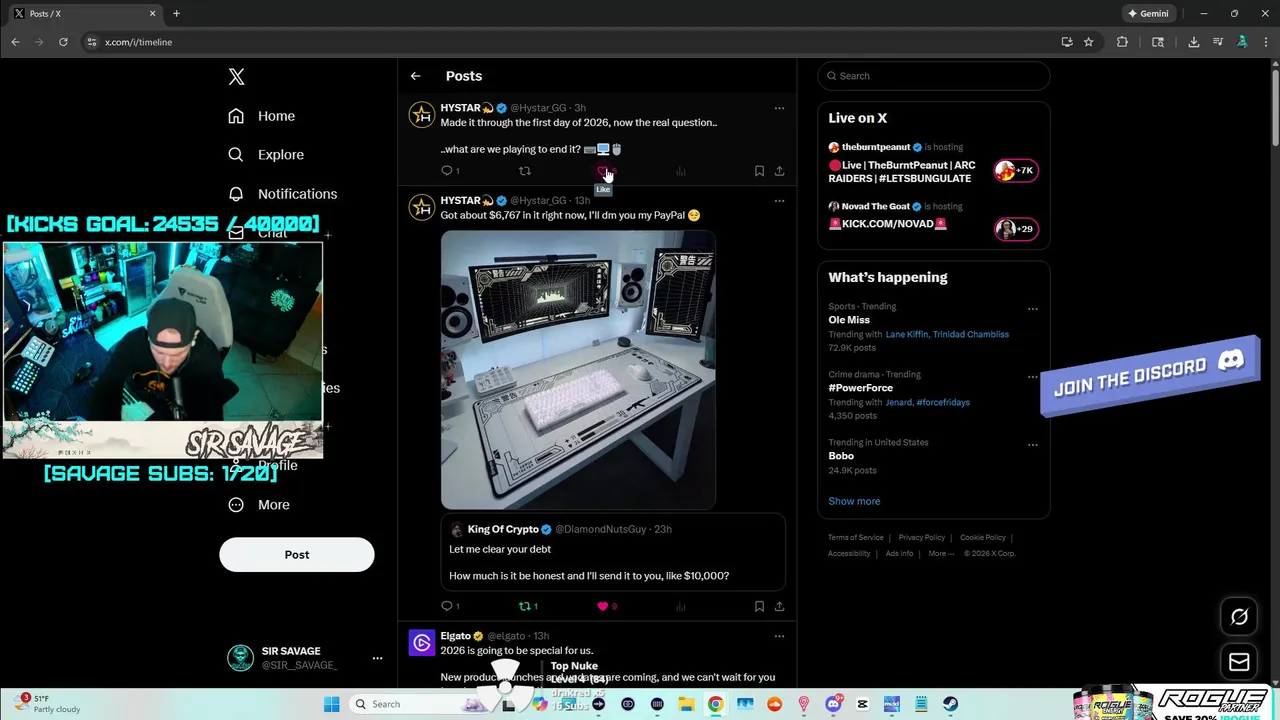1280x720 pixels.
Task: Open more options for #PowerForce trend
Action: click(x=1033, y=377)
